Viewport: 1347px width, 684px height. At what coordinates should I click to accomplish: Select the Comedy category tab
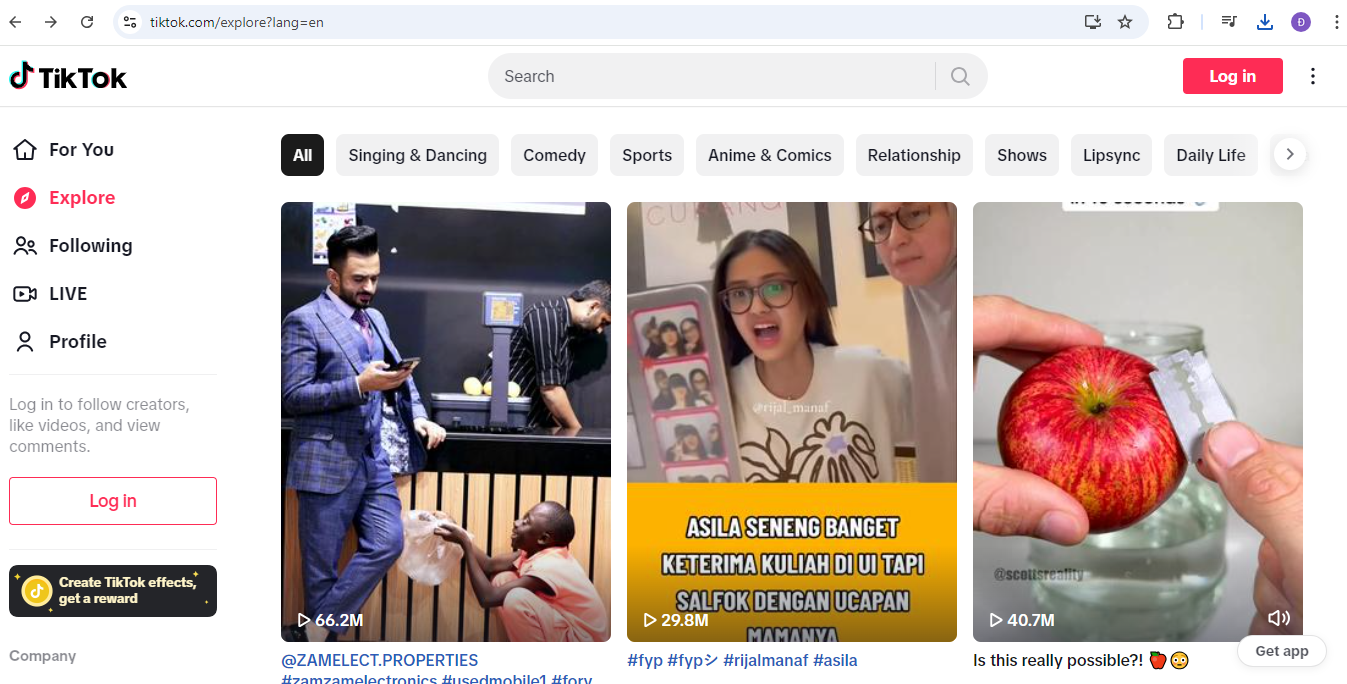554,155
